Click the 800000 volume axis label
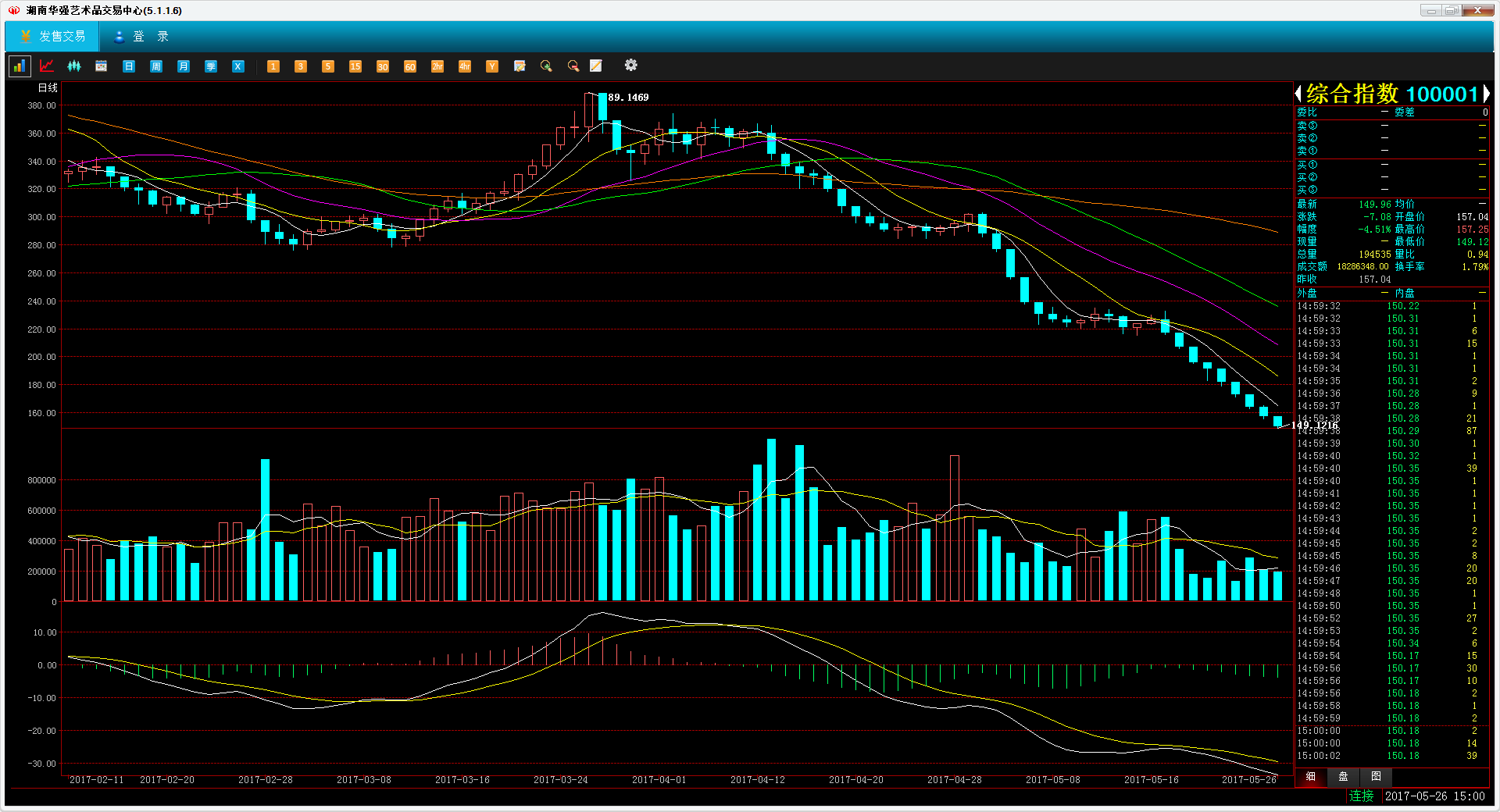This screenshot has height=812, width=1500. (x=41, y=480)
